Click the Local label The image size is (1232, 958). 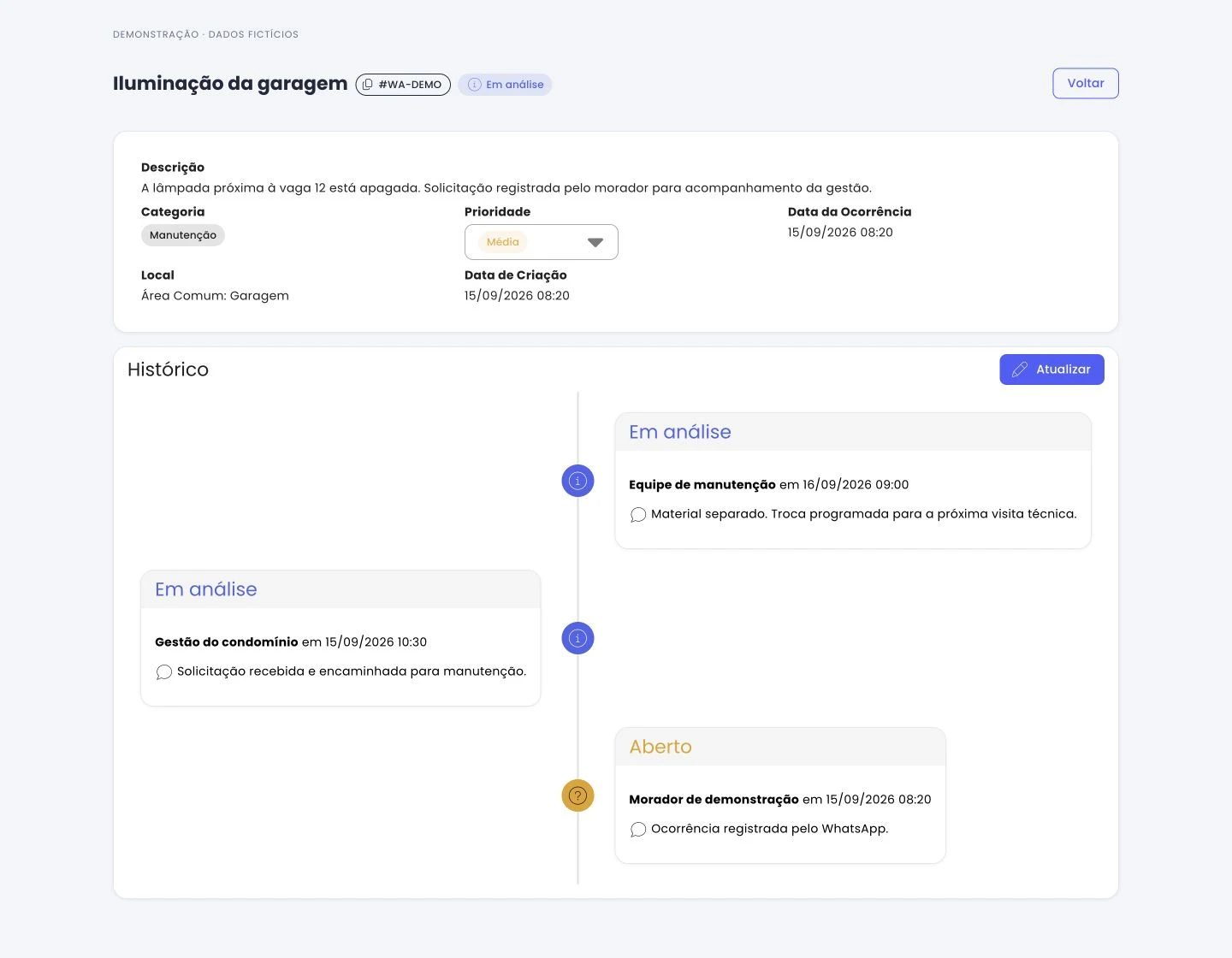pyautogui.click(x=157, y=275)
